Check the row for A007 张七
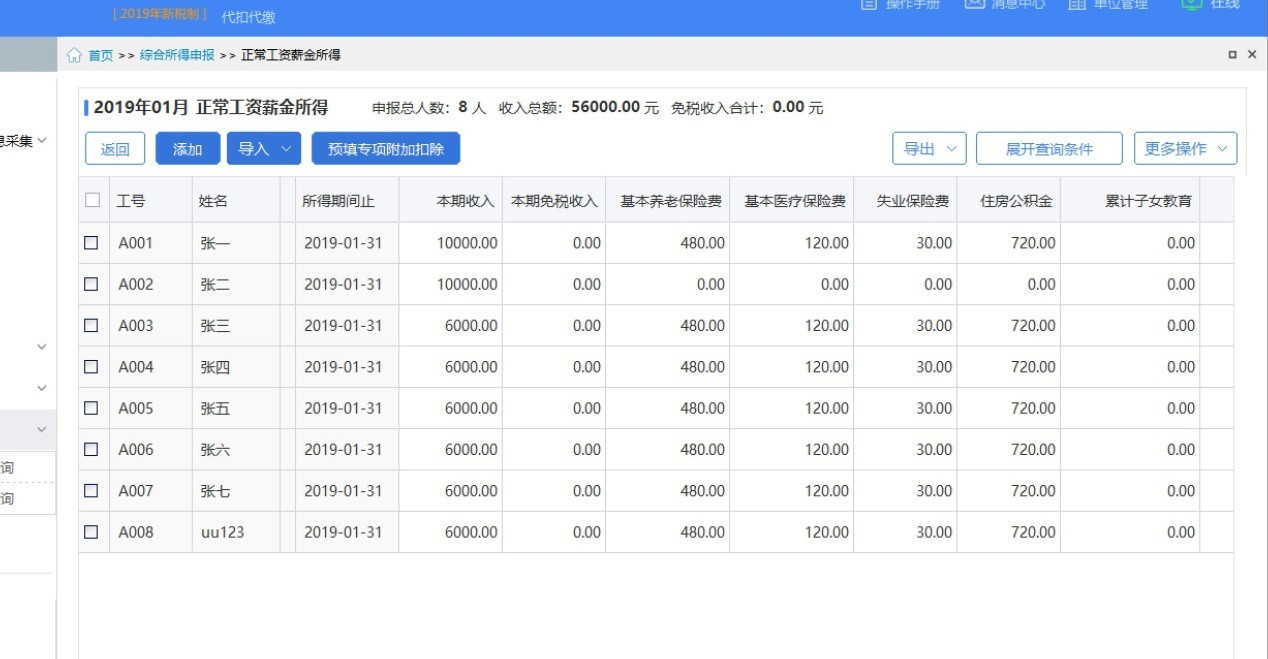 click(x=91, y=491)
